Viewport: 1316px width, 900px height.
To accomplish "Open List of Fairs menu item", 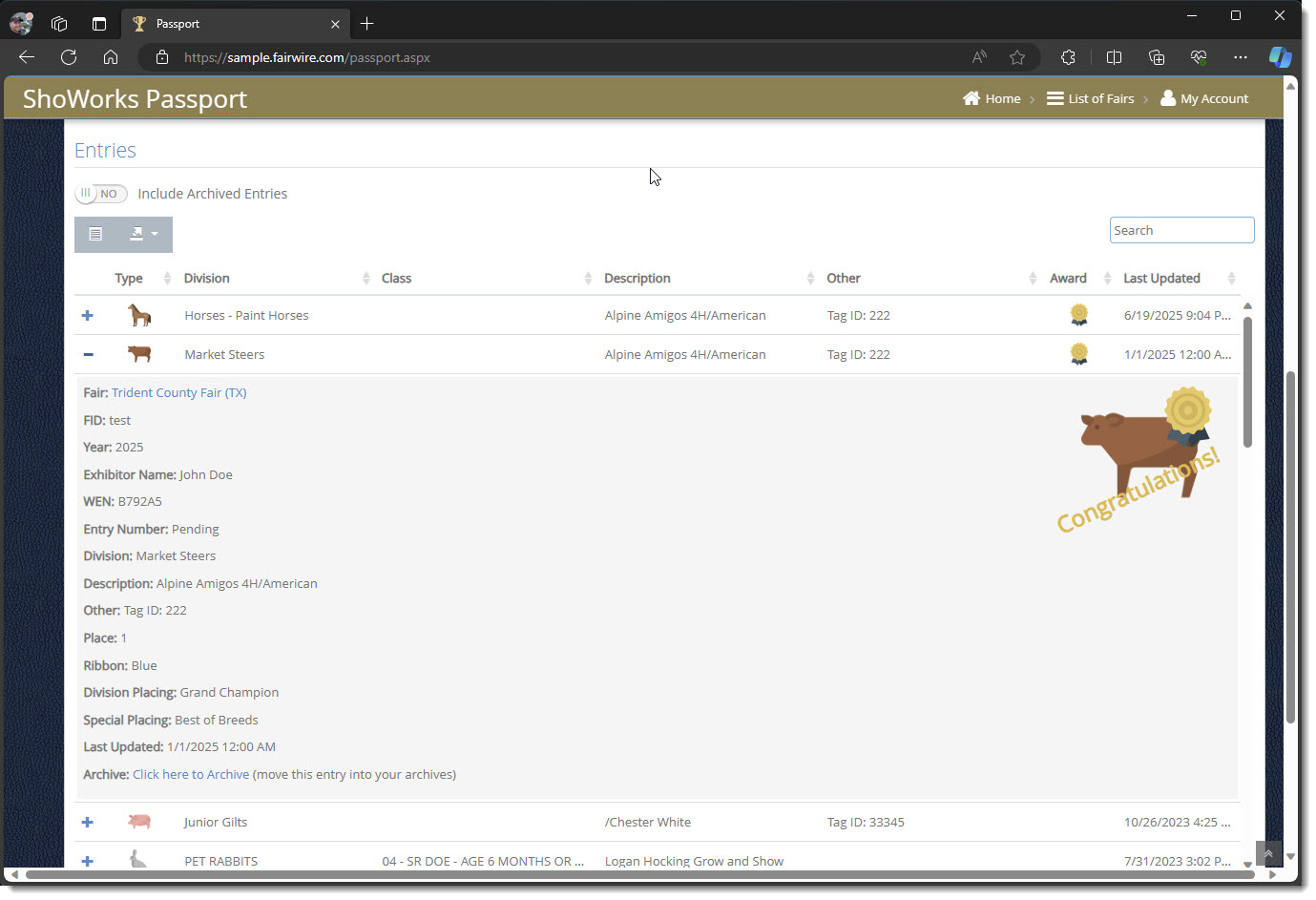I will pyautogui.click(x=1091, y=98).
